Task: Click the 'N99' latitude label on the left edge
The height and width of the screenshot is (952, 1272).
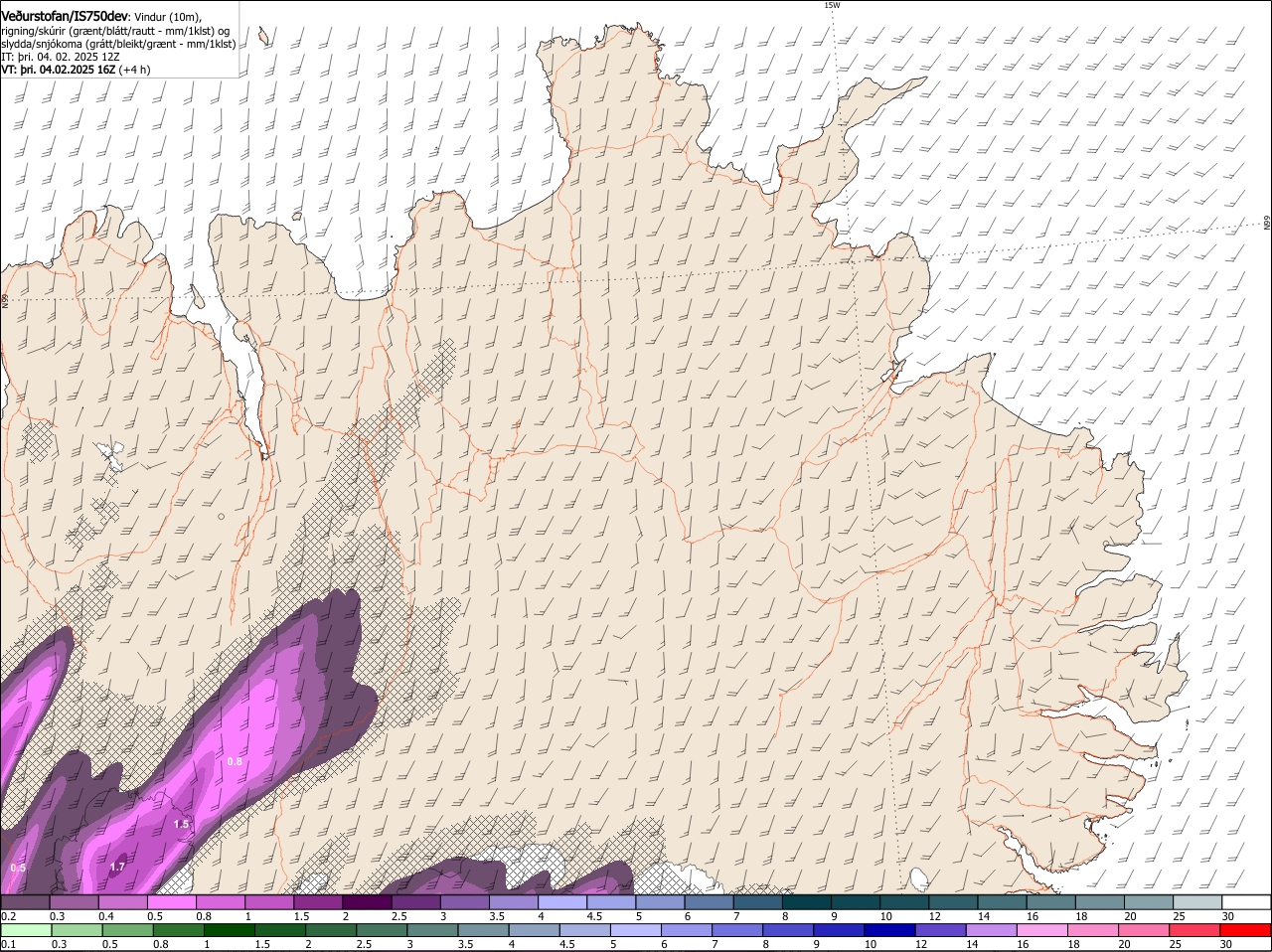Action: (x=5, y=300)
